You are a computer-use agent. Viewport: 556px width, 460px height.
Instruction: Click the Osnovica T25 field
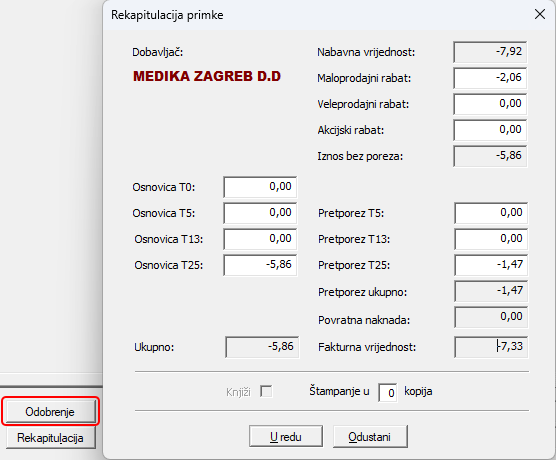(x=260, y=265)
